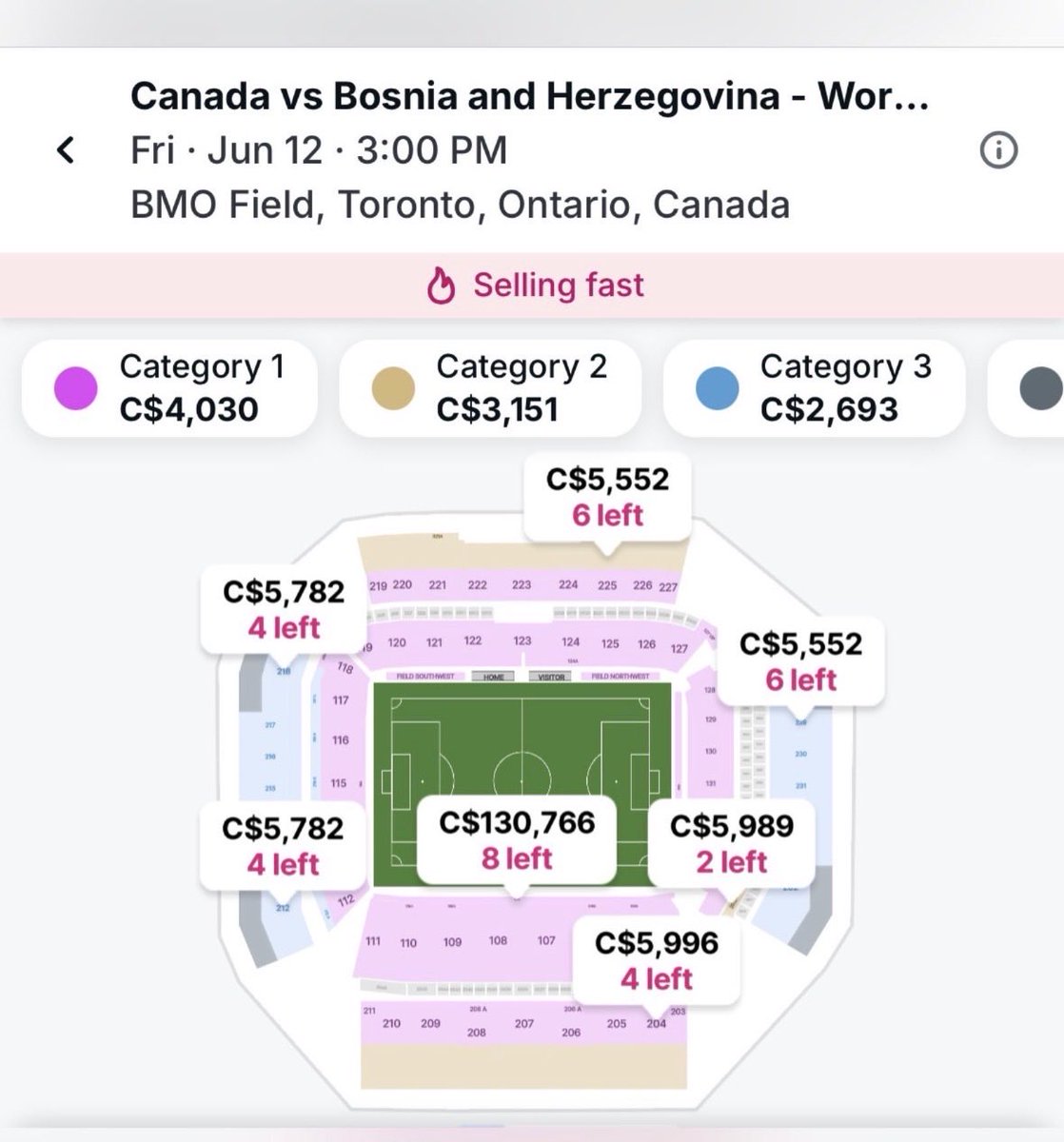Filter by Category 3 at C$2,693
1064x1142 pixels.
[814, 388]
